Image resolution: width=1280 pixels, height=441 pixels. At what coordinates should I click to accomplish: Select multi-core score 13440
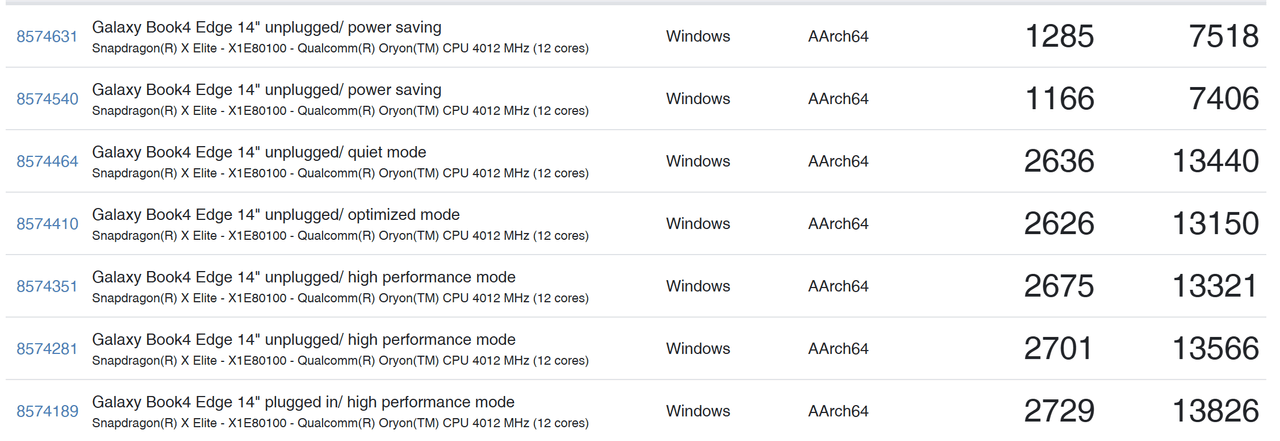[x=1215, y=161]
